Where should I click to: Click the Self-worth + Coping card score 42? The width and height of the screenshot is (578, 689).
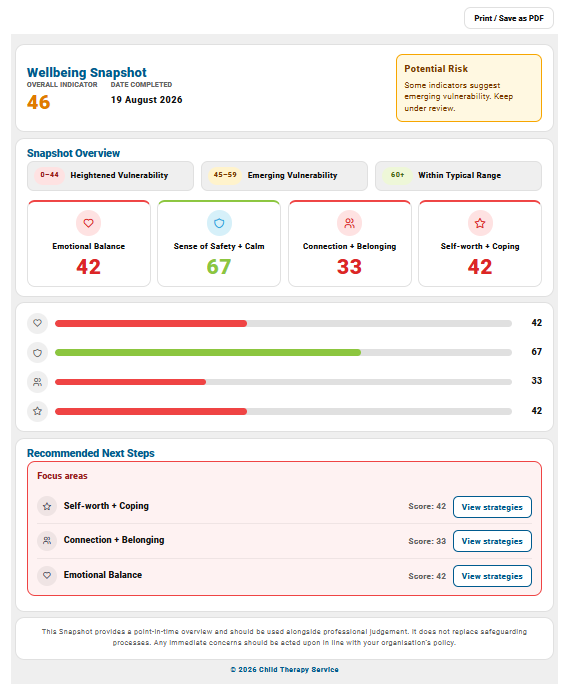pos(480,267)
